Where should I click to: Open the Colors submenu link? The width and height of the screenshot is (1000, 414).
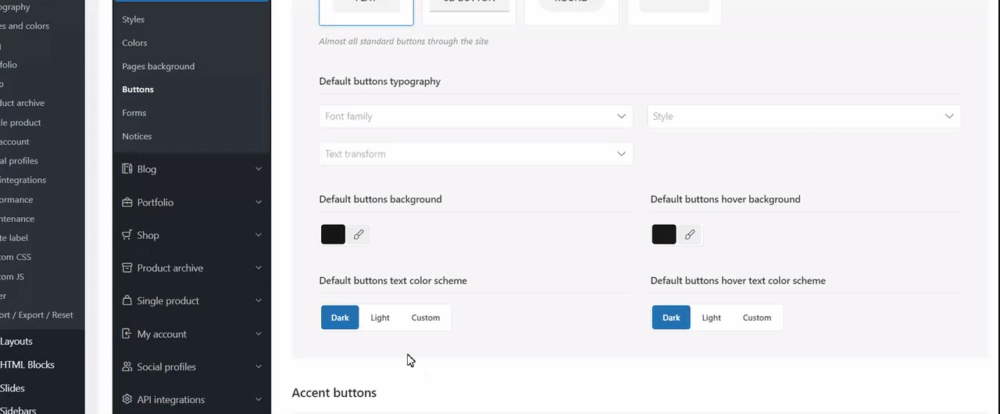134,43
